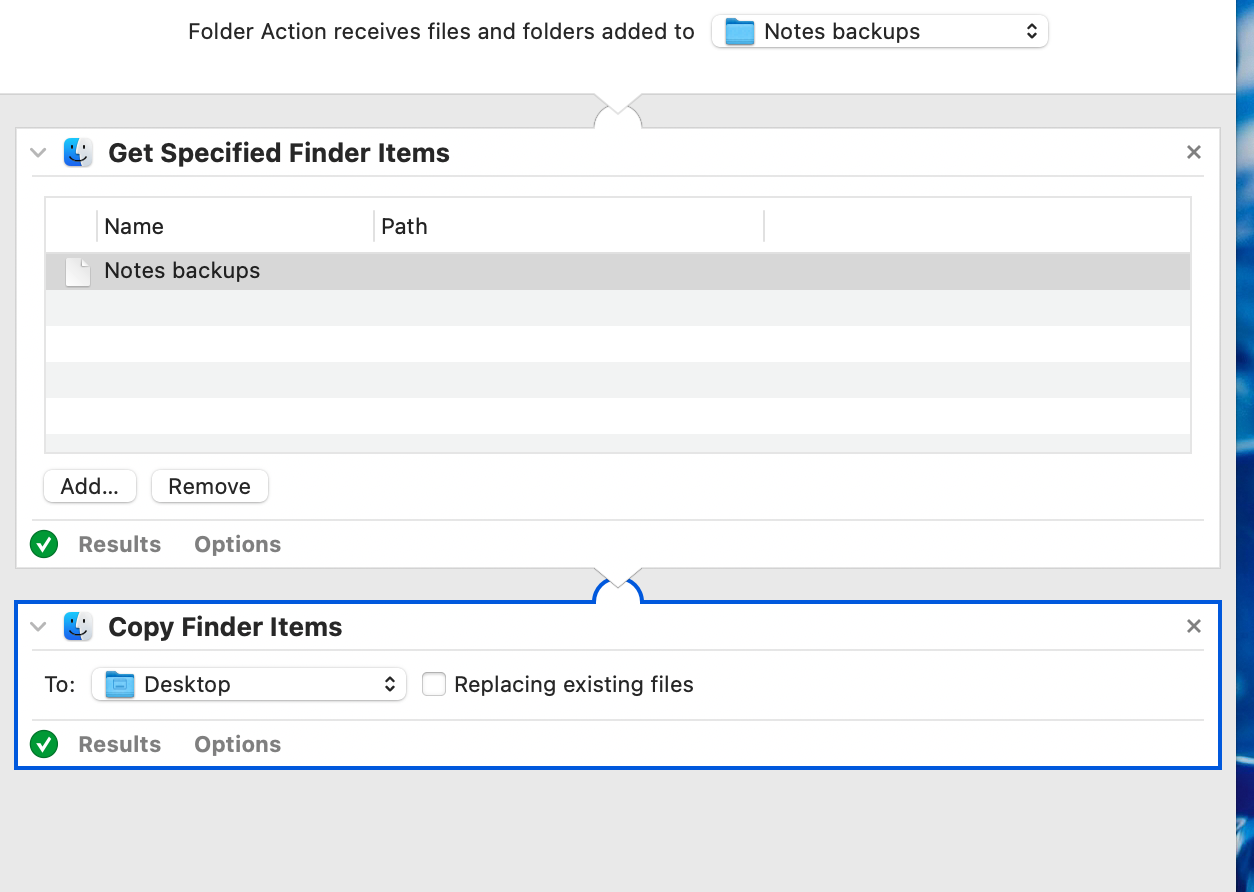Click the Remove button

[209, 486]
